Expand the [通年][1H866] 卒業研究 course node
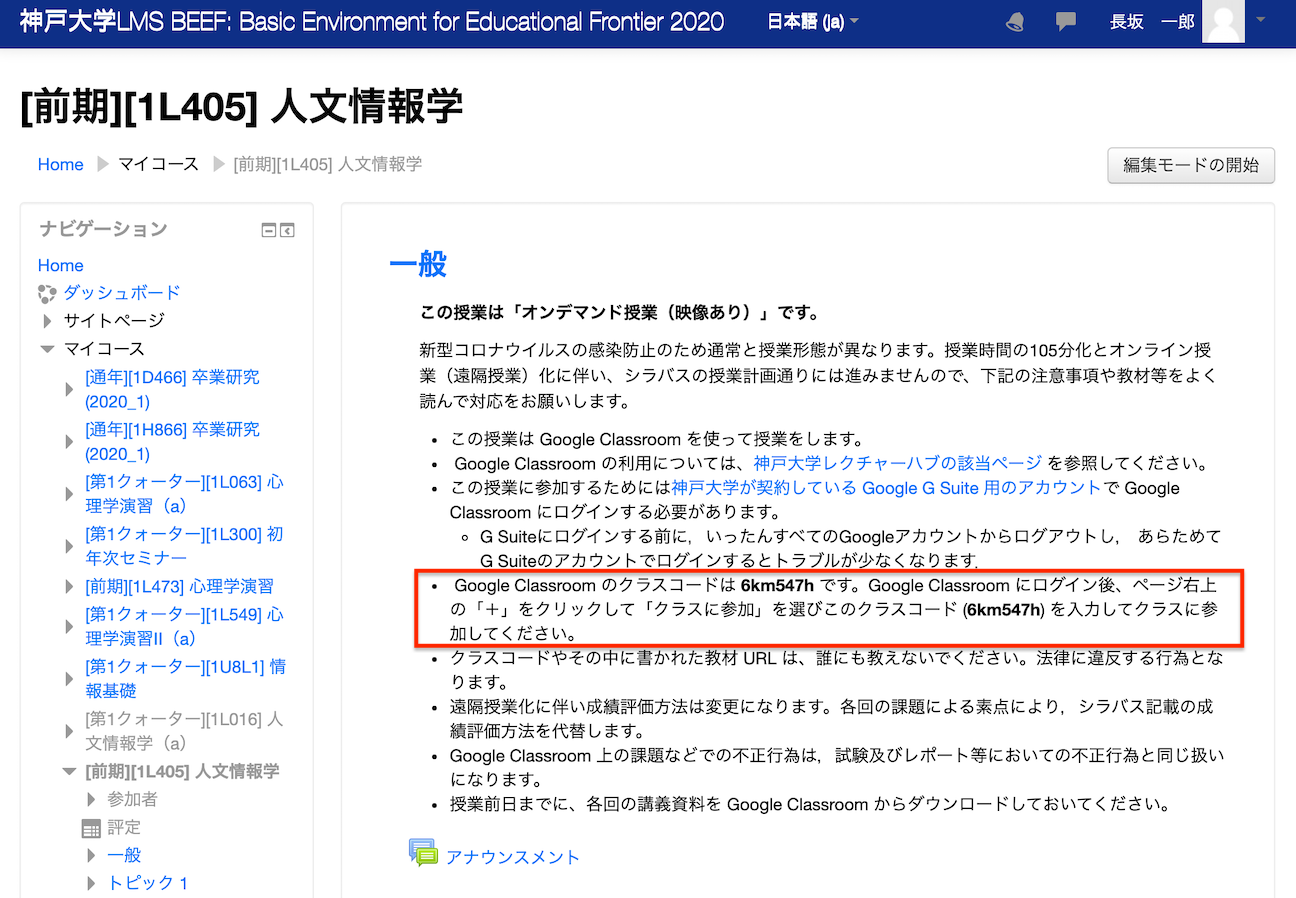1296x898 pixels. click(x=69, y=441)
